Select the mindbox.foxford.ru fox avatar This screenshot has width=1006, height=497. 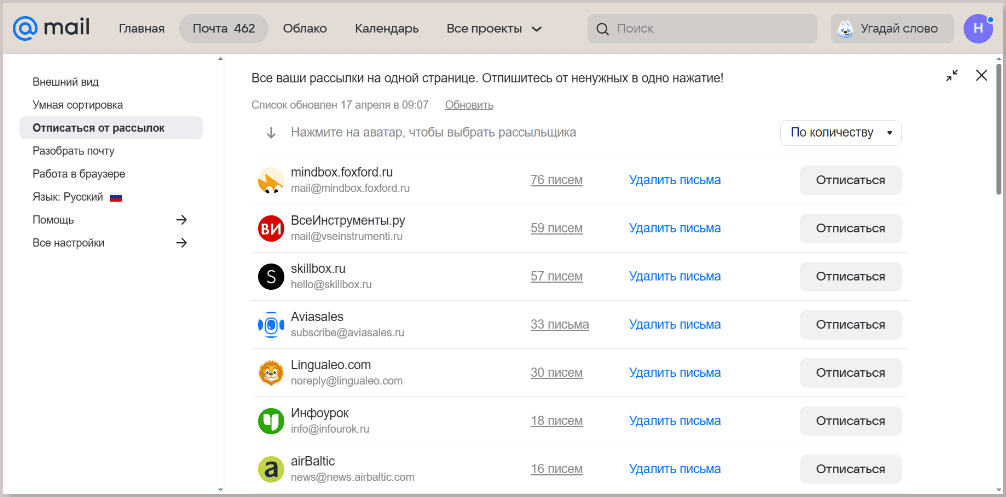pos(271,180)
